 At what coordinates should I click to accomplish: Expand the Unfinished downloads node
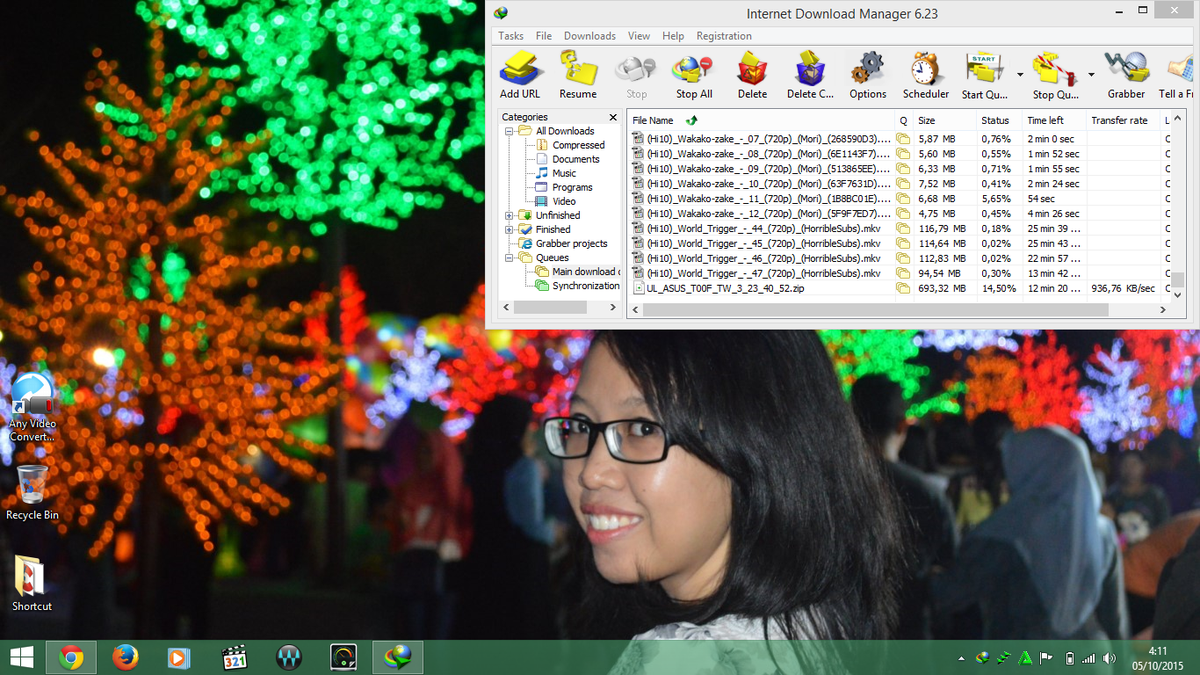pyautogui.click(x=510, y=215)
